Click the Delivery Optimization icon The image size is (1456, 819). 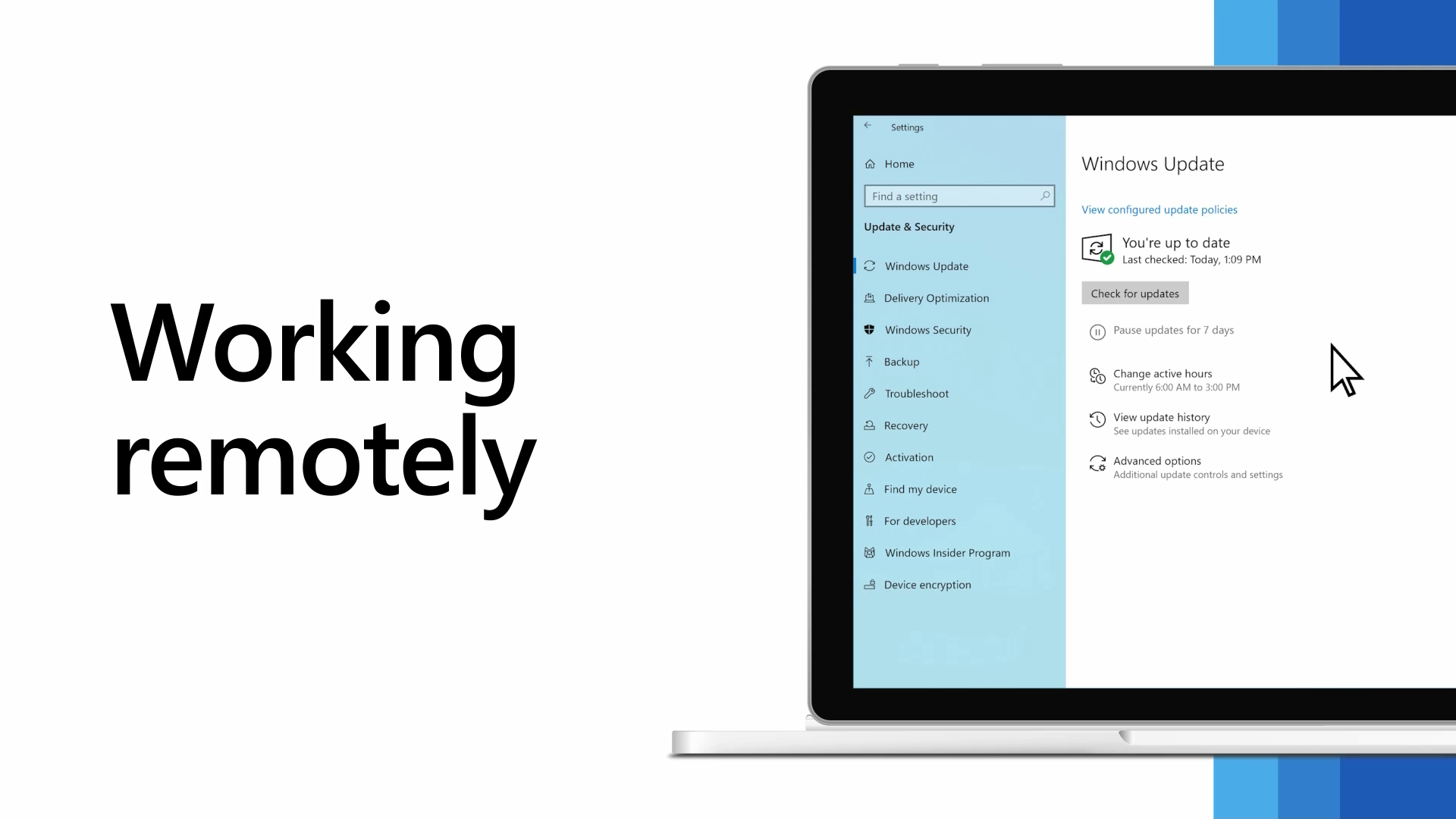click(869, 297)
